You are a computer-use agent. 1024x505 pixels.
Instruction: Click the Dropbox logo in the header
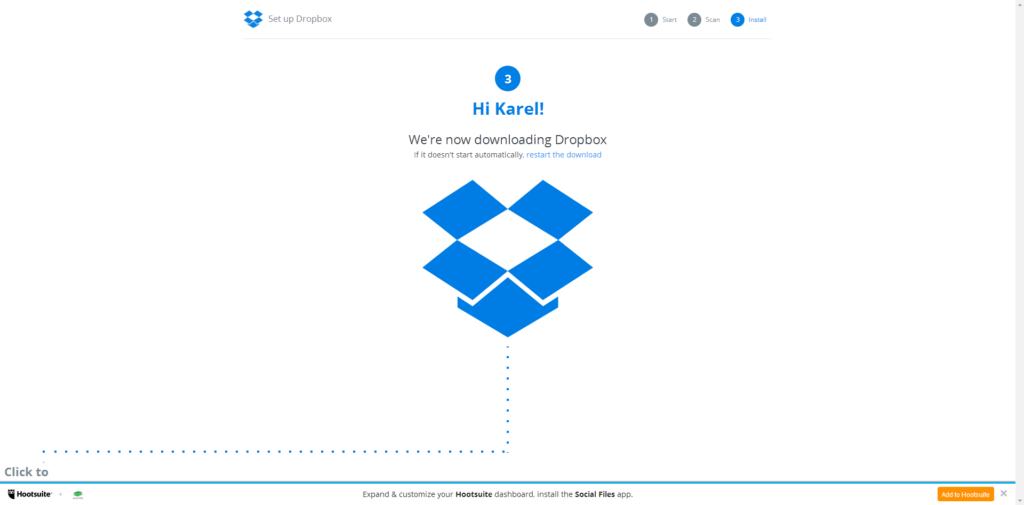coord(253,19)
